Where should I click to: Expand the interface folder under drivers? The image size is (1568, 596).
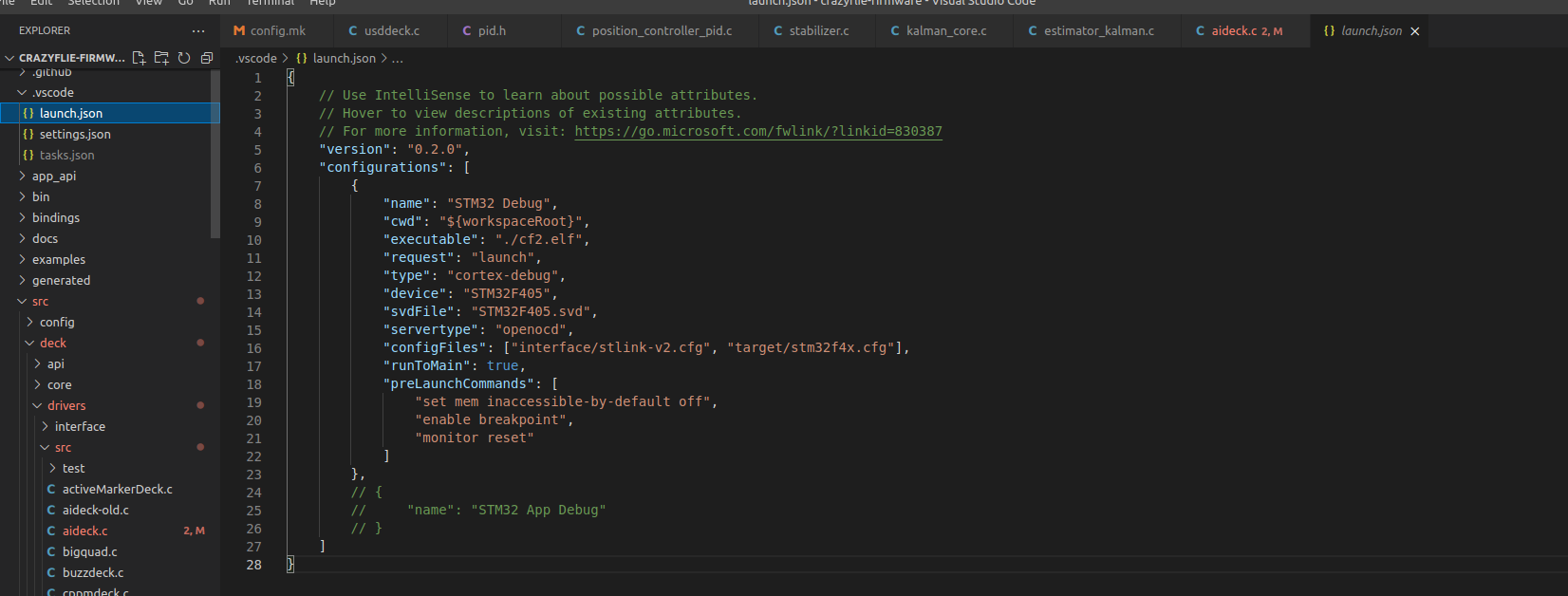pos(80,426)
